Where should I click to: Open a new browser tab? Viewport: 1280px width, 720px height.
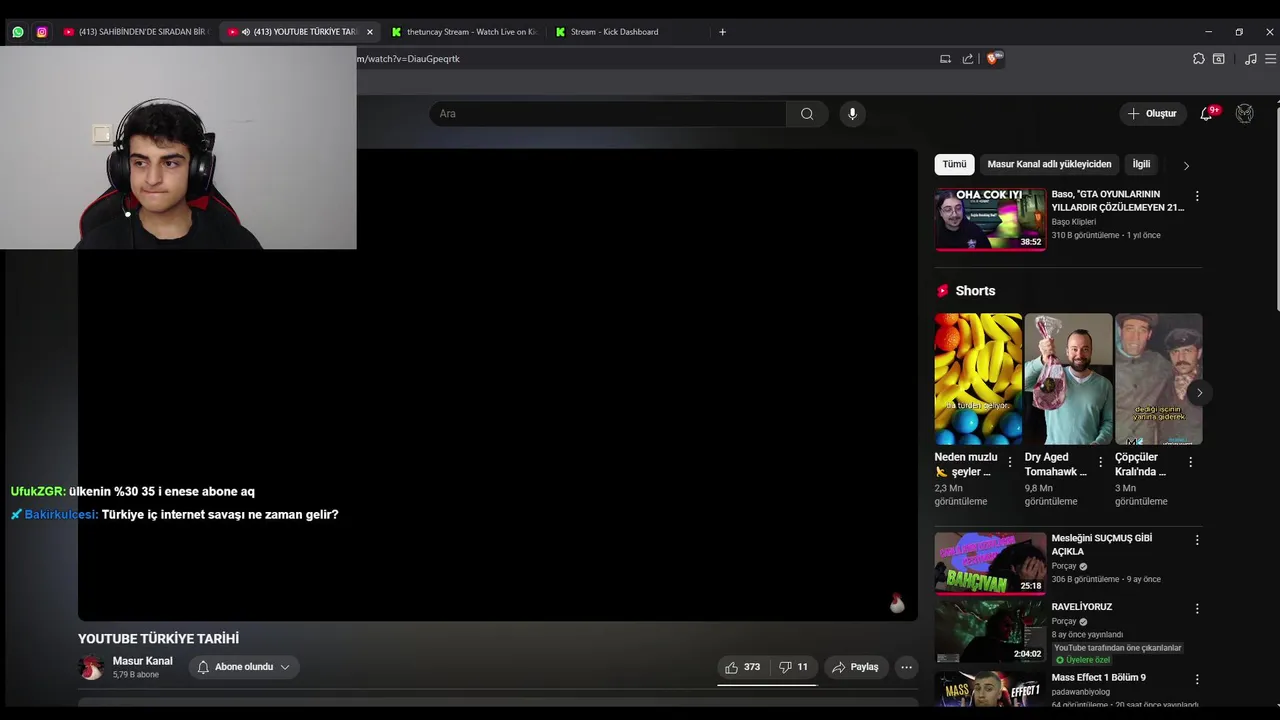click(723, 32)
